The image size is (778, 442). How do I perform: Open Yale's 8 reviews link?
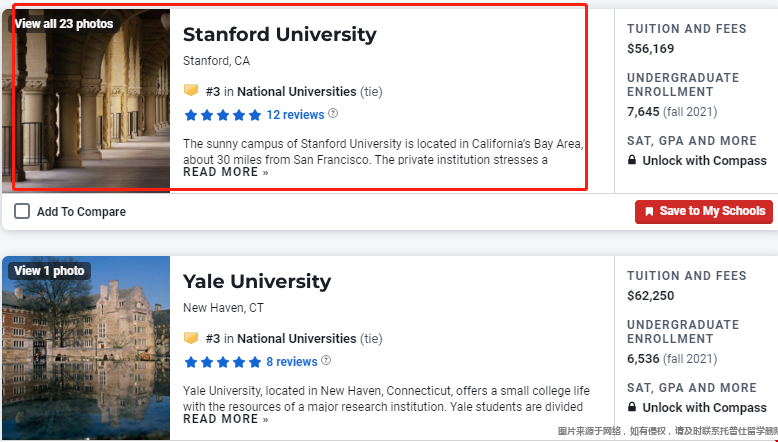[x=291, y=362]
